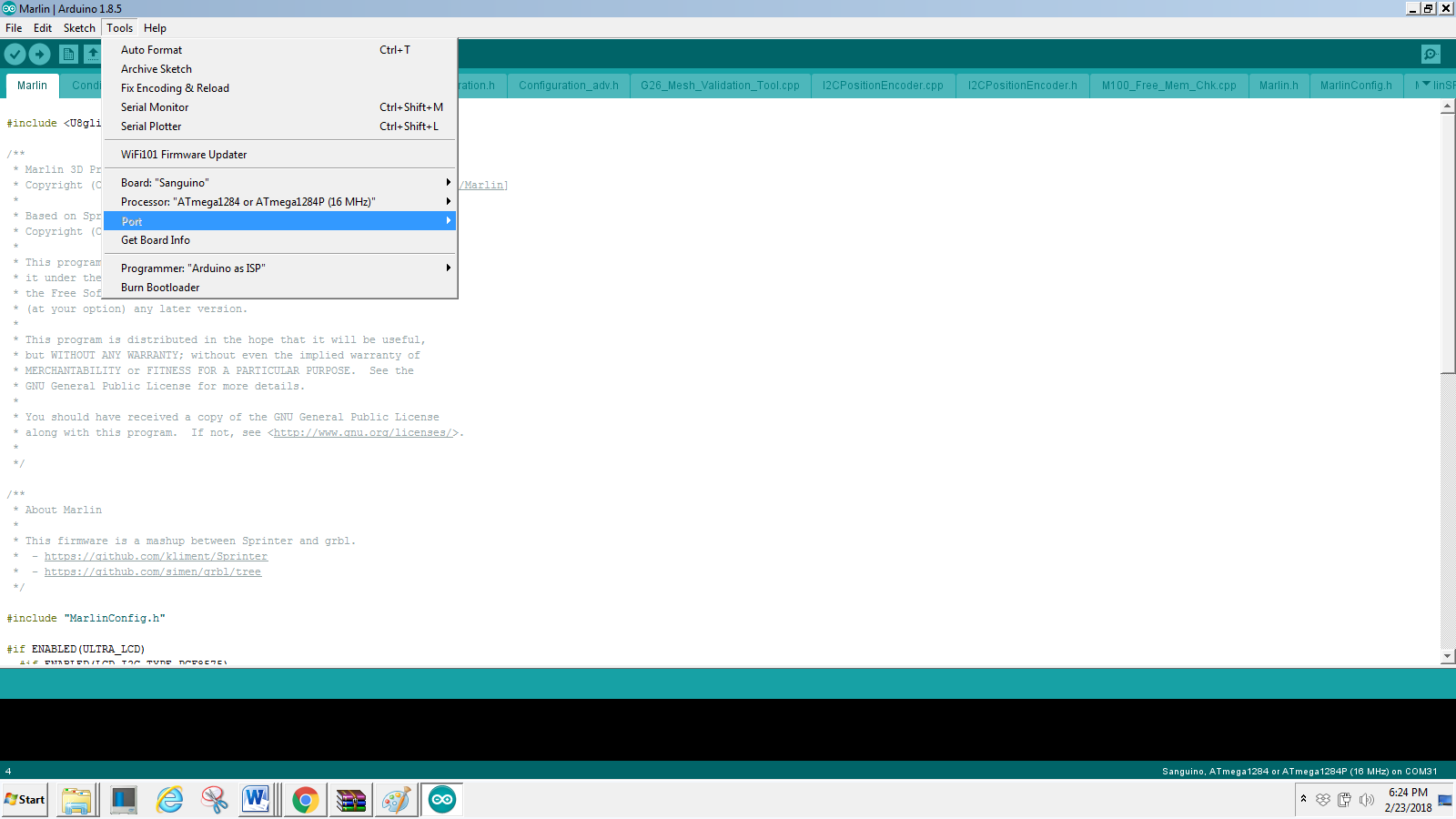Click the show desktop tray icon
This screenshot has height=819, width=1456.
[x=1445, y=800]
